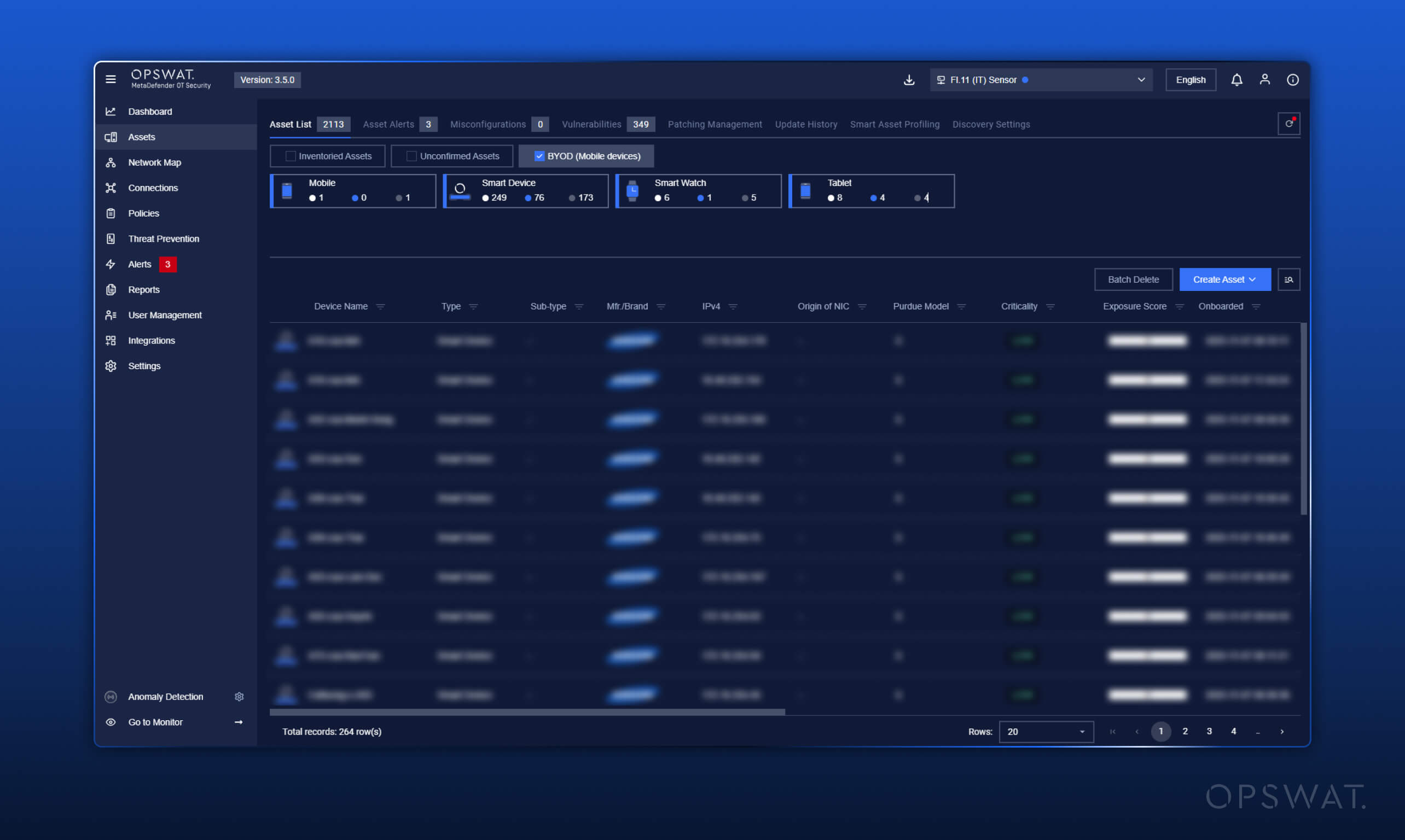
Task: Open the Network Map sidebar icon
Action: click(x=112, y=162)
